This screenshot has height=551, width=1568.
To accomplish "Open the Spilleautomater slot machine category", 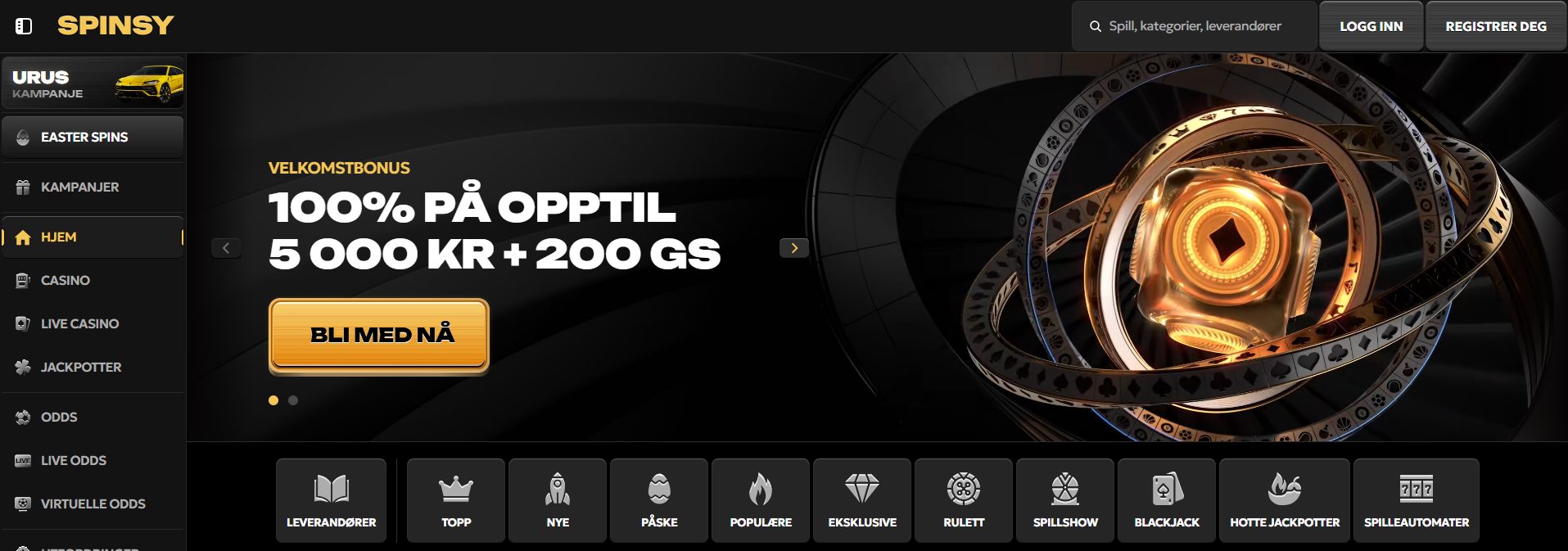I will (1417, 500).
